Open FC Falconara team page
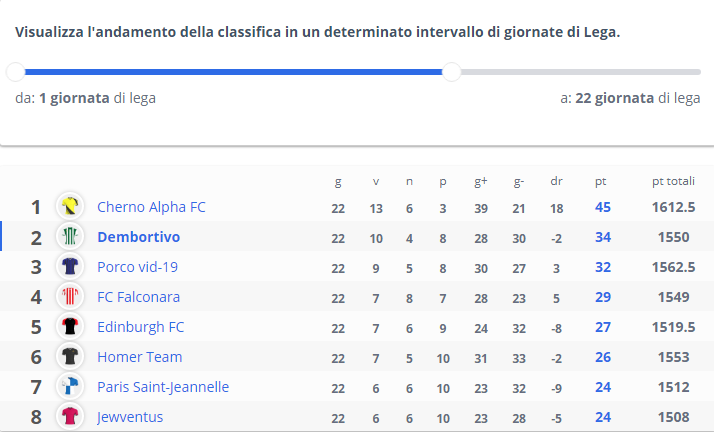 138,297
